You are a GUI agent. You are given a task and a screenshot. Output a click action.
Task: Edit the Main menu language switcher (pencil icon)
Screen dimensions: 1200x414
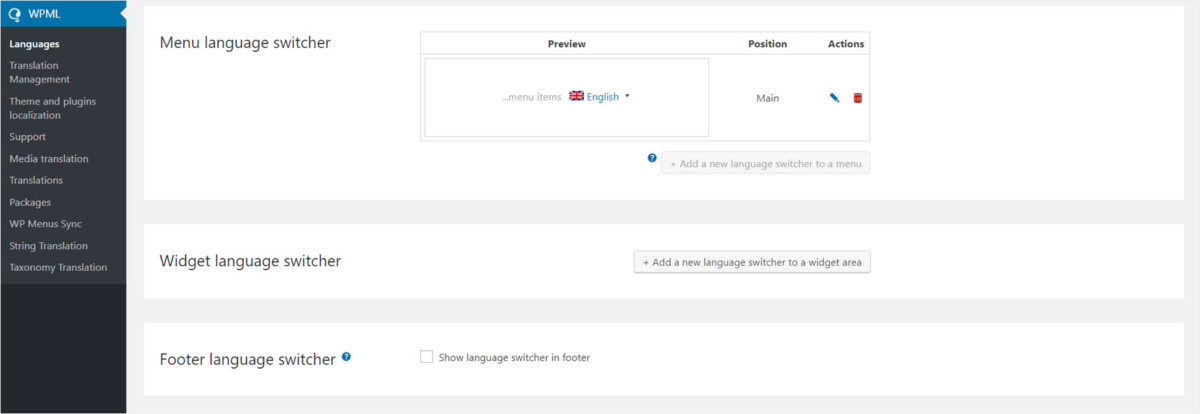[x=834, y=98]
